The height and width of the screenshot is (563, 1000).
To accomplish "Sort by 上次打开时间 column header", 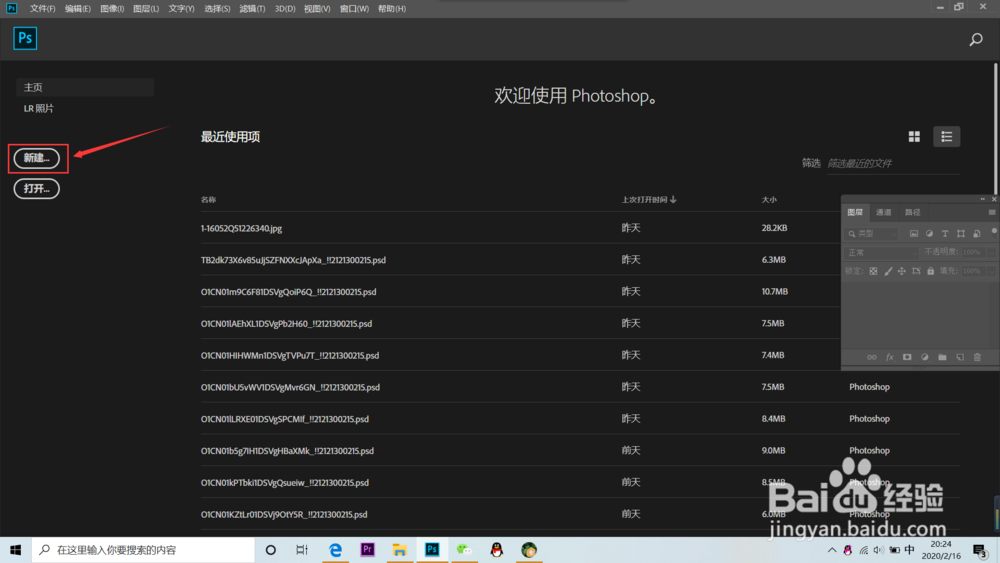I will click(649, 200).
